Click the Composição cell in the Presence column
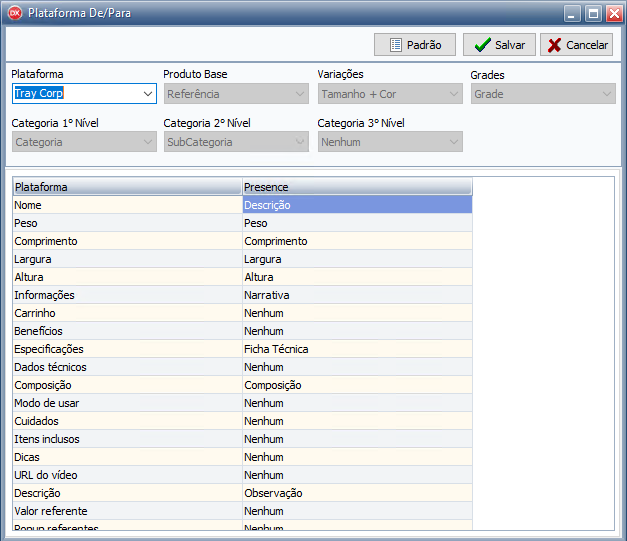This screenshot has height=541, width=627. [357, 385]
